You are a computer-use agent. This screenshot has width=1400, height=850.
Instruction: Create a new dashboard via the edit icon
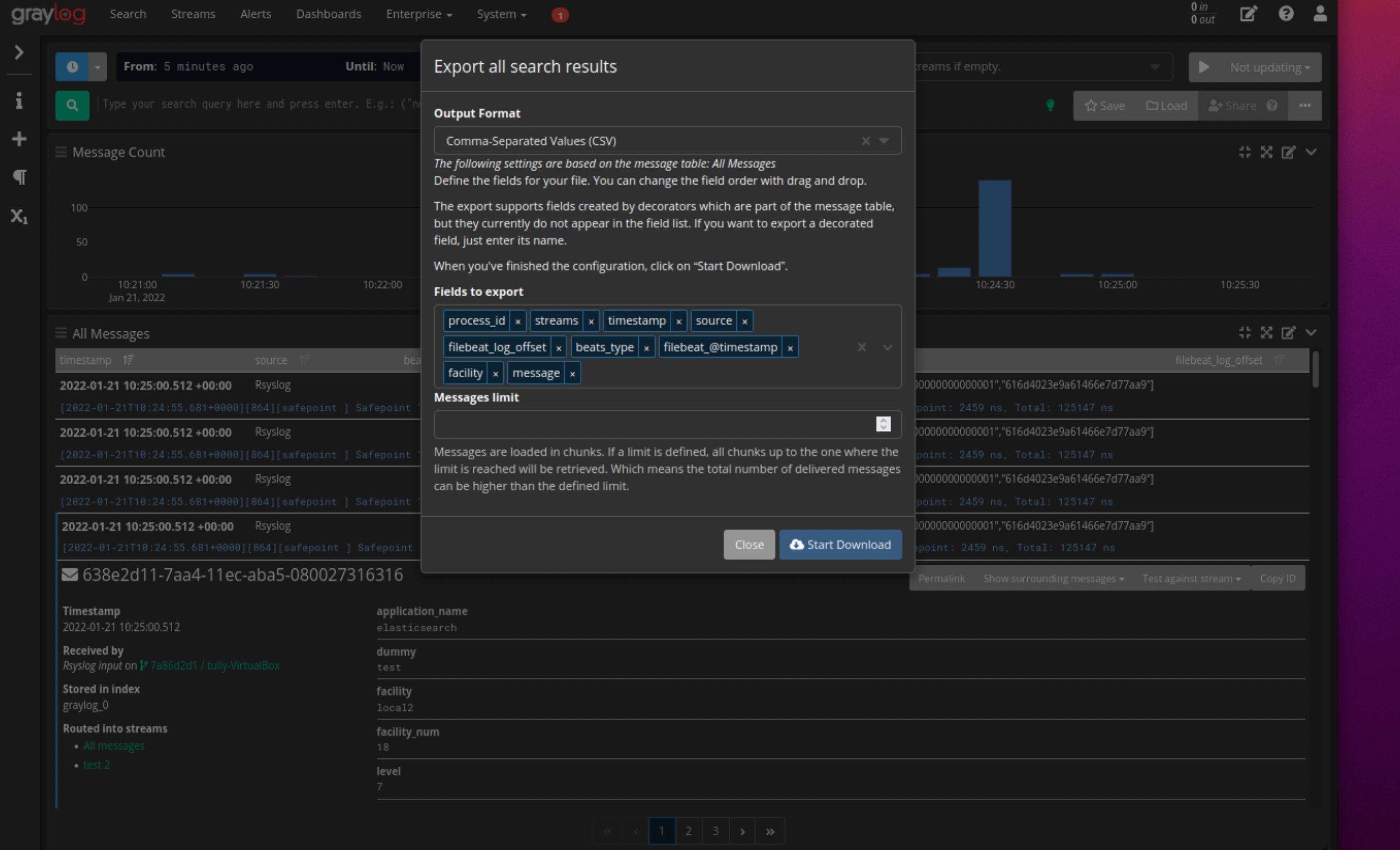coord(1248,14)
